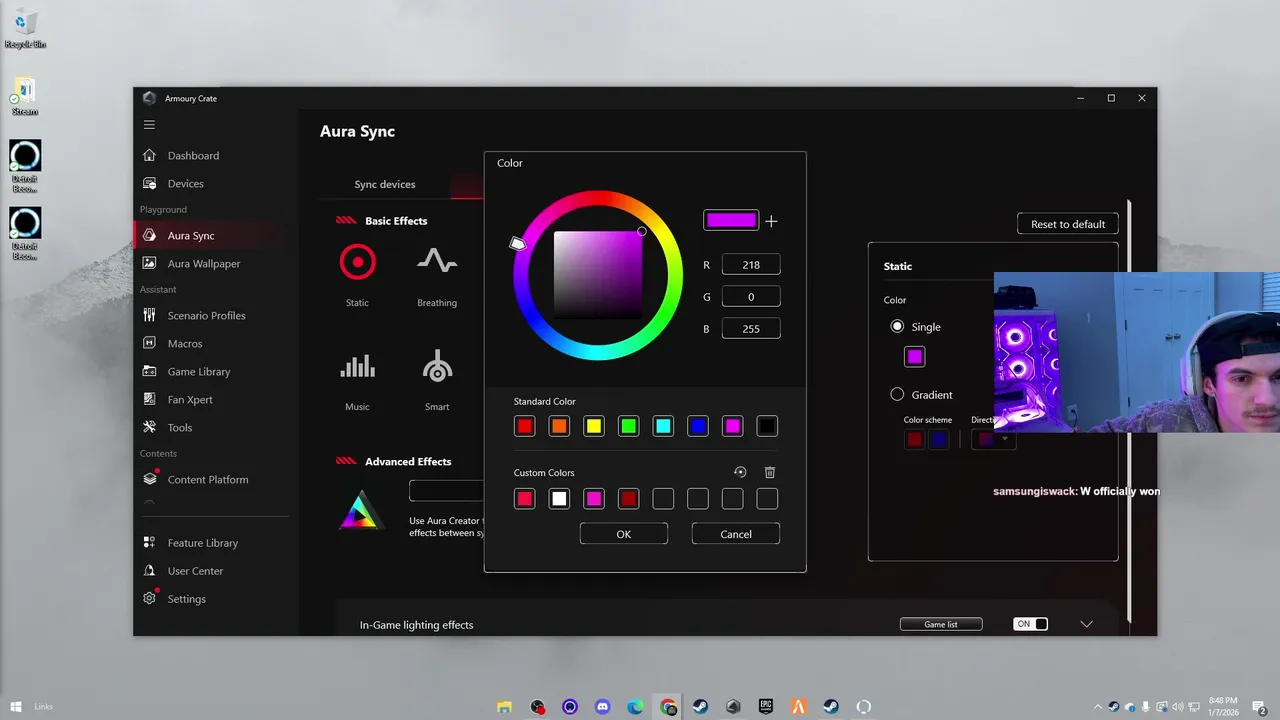
Task: Click the Aura Sync sidebar icon
Action: pyautogui.click(x=149, y=236)
